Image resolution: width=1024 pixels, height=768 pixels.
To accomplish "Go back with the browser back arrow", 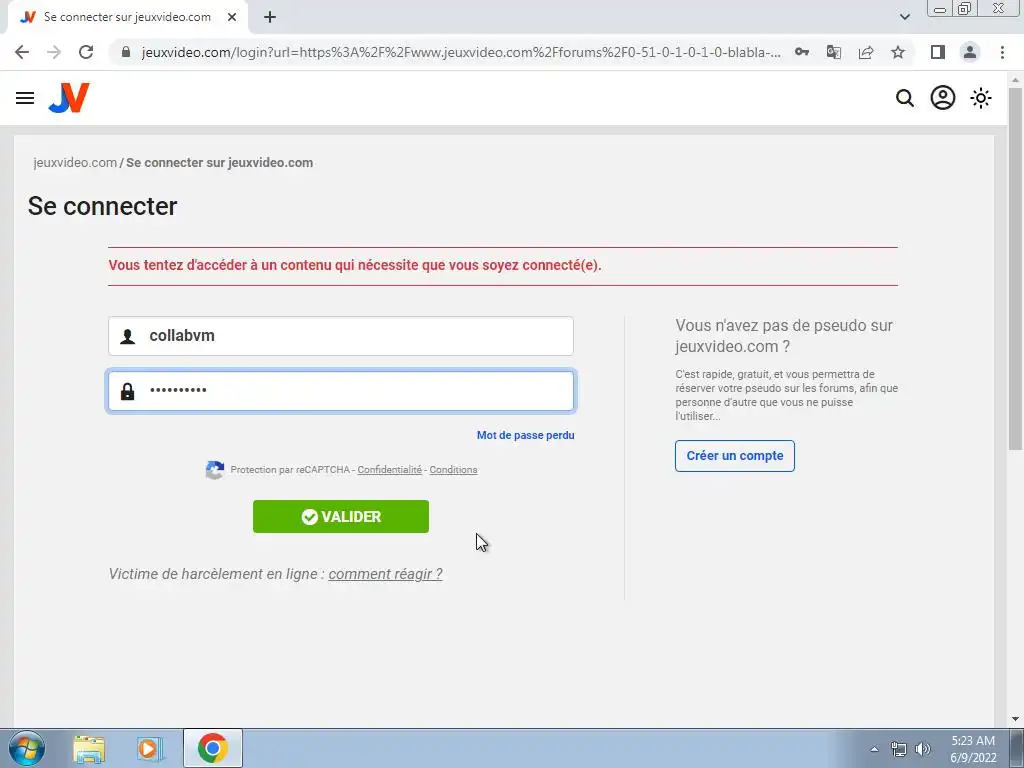I will pyautogui.click(x=22, y=52).
